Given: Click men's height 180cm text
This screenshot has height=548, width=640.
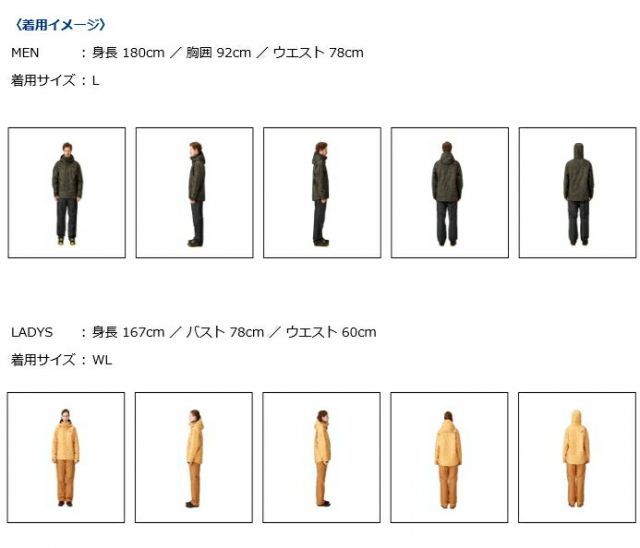Looking at the screenshot, I should pyautogui.click(x=128, y=53).
